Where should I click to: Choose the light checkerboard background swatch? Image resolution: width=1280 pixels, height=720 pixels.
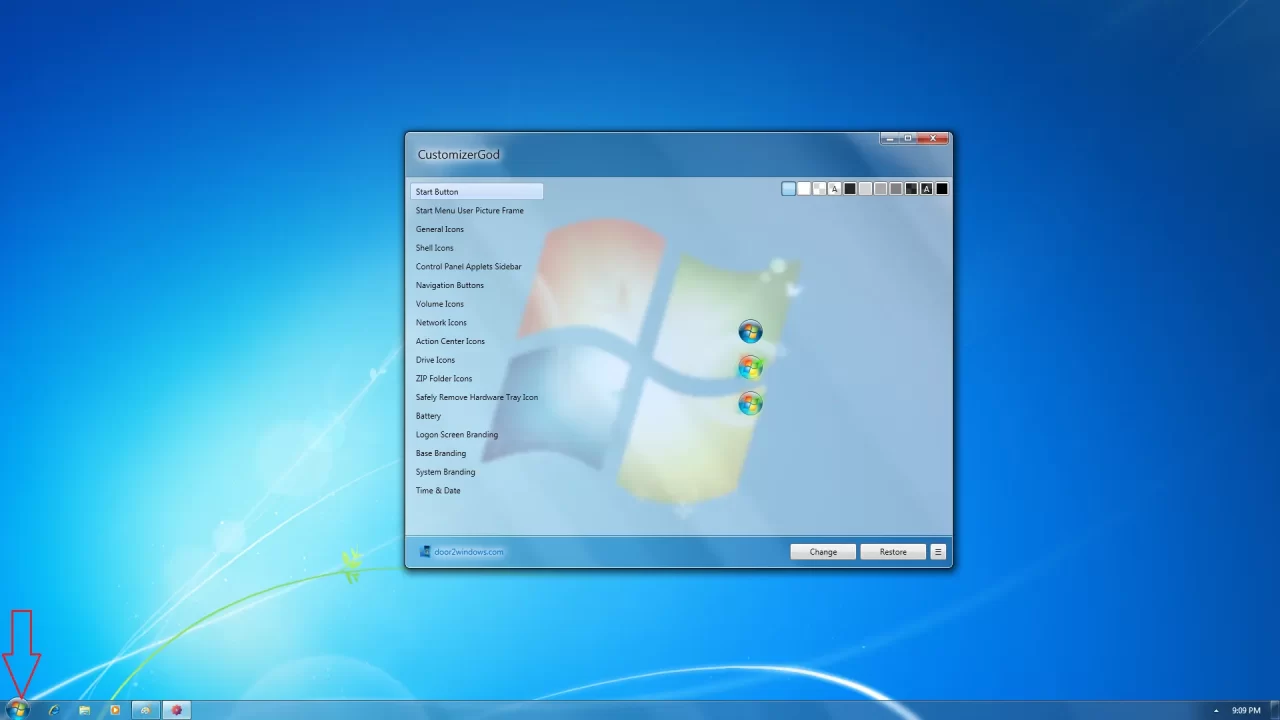tap(819, 188)
